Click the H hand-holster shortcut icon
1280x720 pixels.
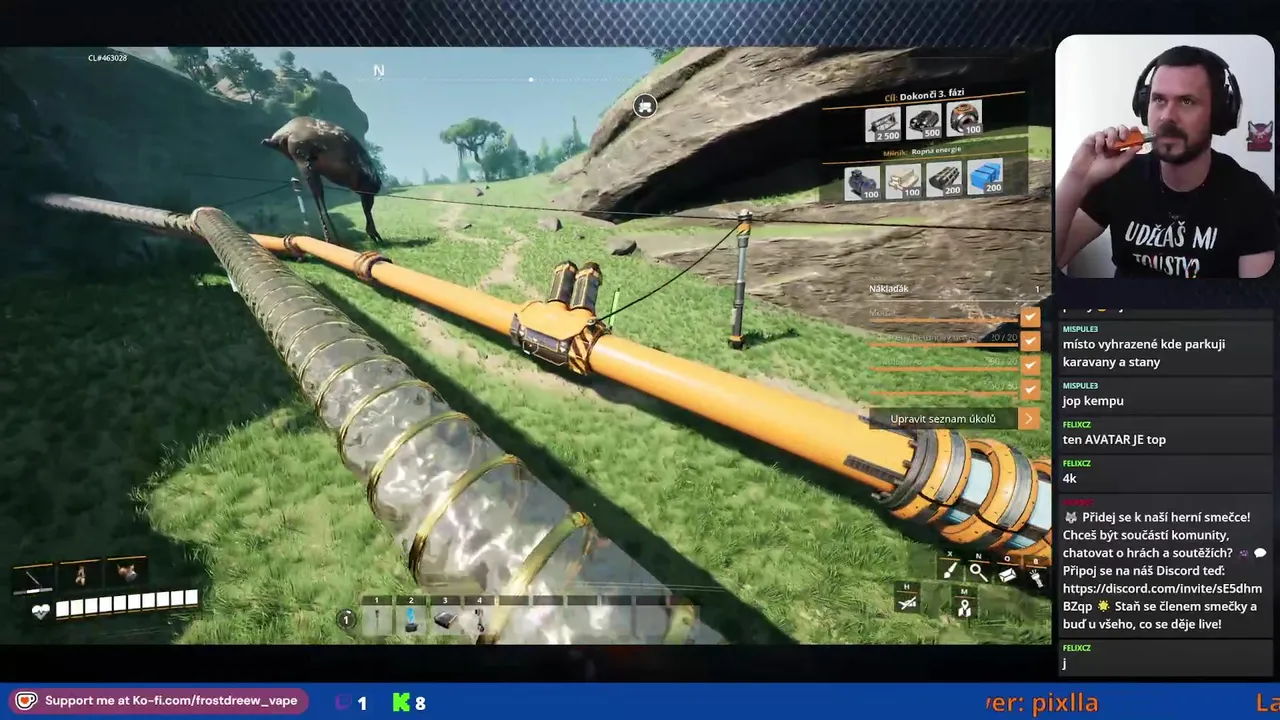click(907, 602)
